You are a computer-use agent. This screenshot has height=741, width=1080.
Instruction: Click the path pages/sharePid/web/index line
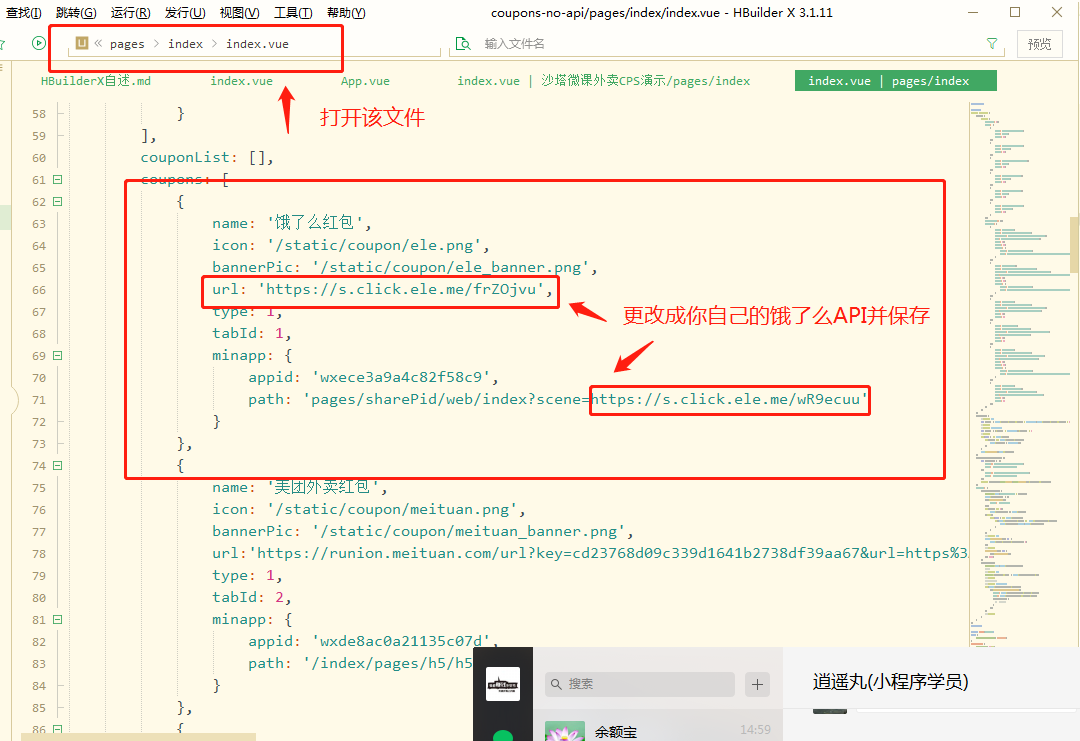(x=558, y=399)
